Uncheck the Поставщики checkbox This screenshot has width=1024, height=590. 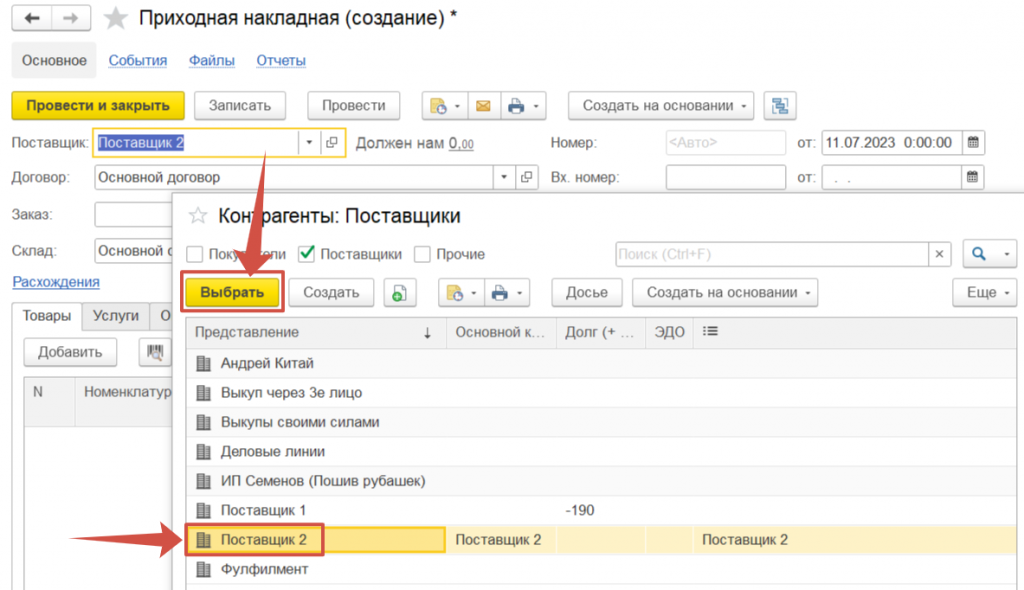point(308,255)
